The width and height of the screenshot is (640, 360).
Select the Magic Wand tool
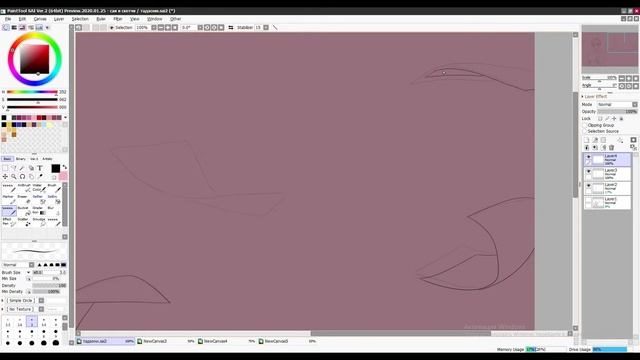coord(22,168)
